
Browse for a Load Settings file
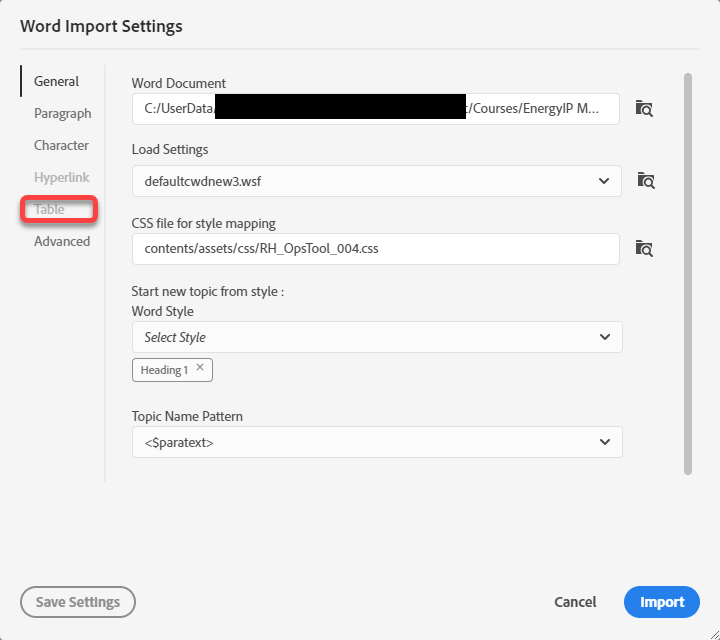[x=646, y=180]
